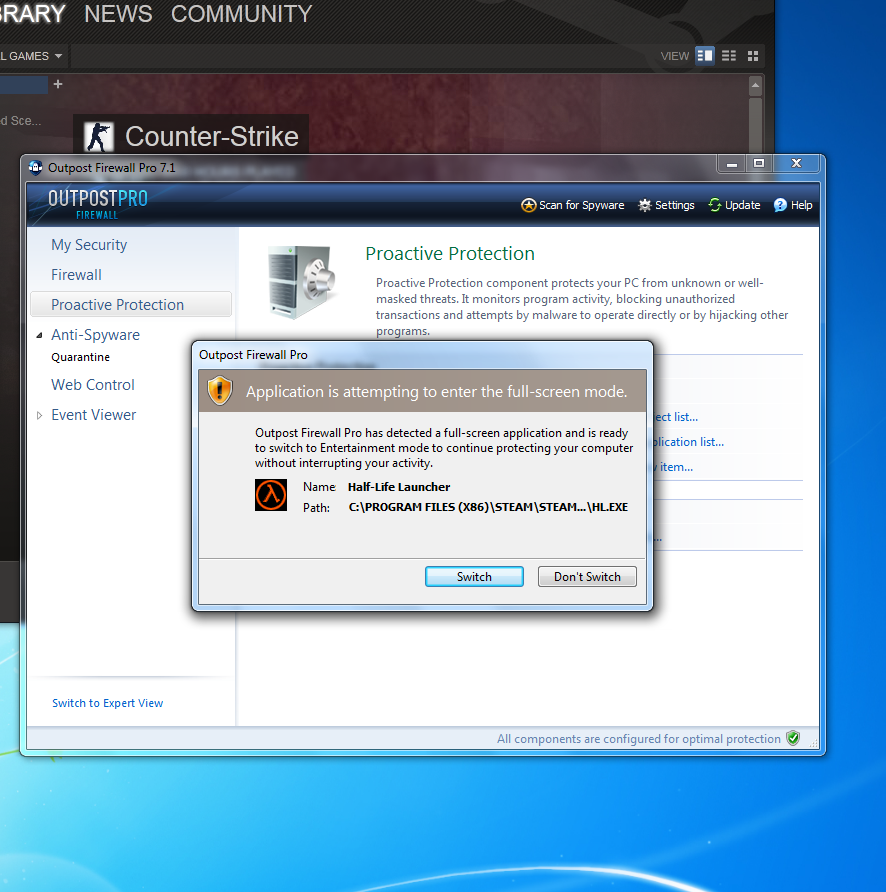Open the NEWS tab in Steam
This screenshot has width=886, height=892.
click(x=118, y=14)
